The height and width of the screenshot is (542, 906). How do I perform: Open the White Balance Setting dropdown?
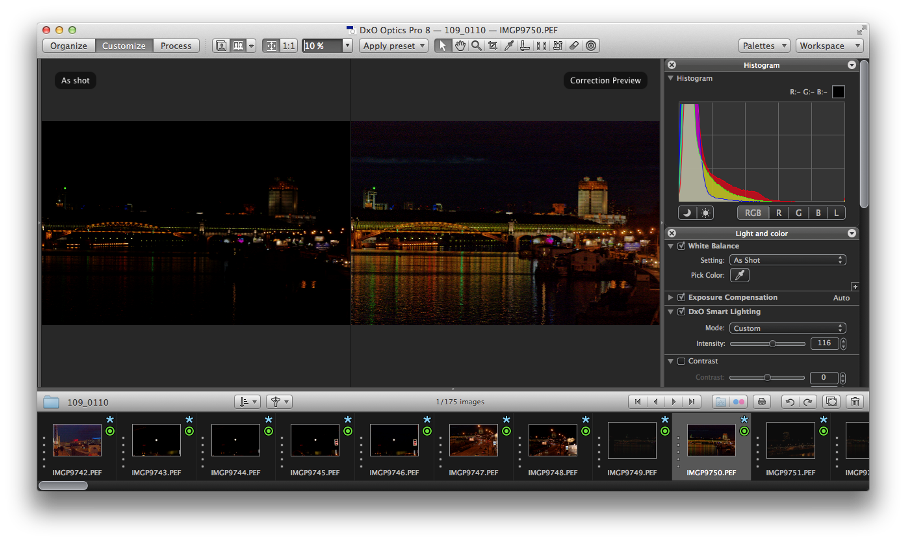(787, 260)
